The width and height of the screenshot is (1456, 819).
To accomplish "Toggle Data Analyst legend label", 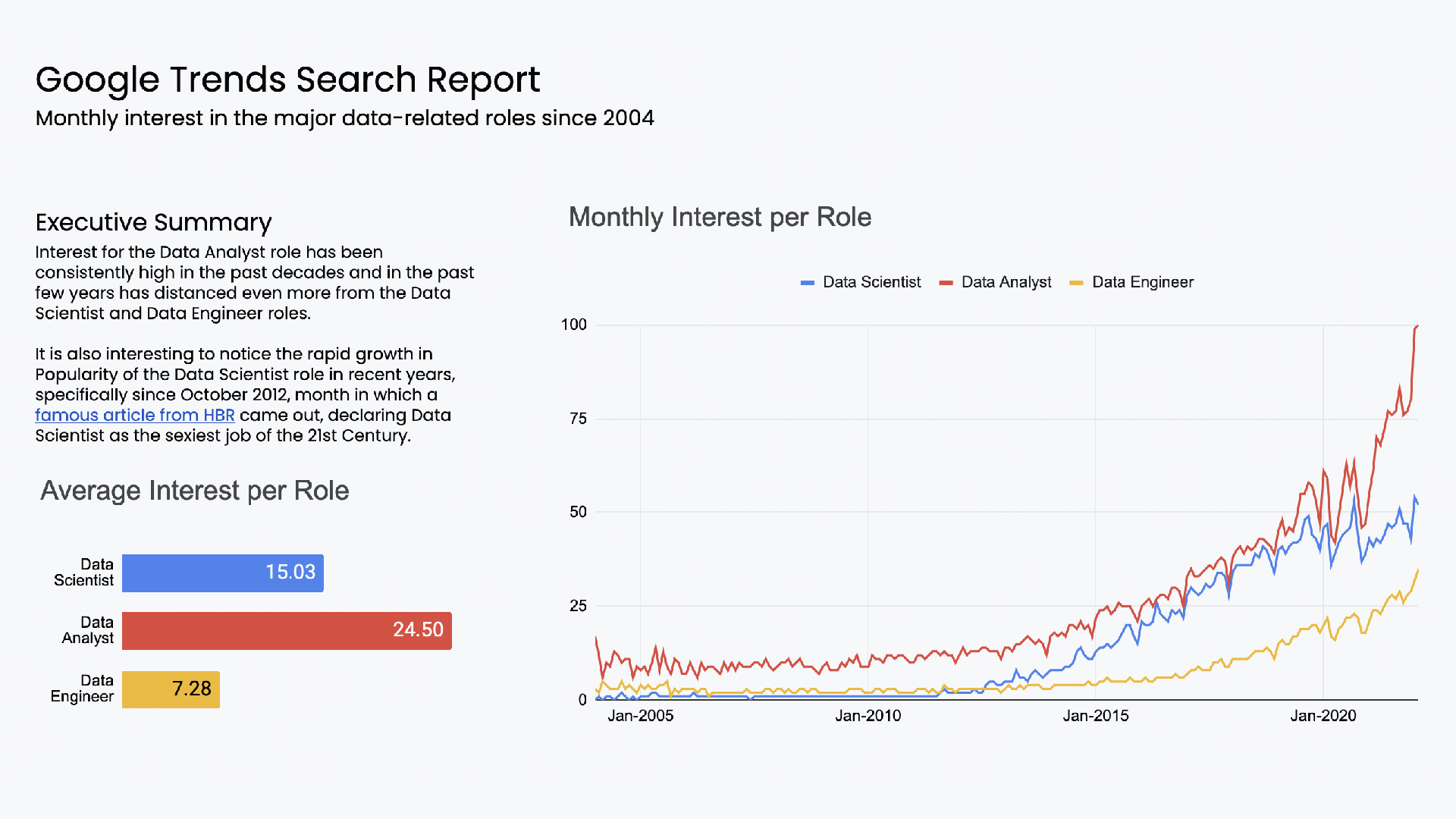I will coord(1006,282).
